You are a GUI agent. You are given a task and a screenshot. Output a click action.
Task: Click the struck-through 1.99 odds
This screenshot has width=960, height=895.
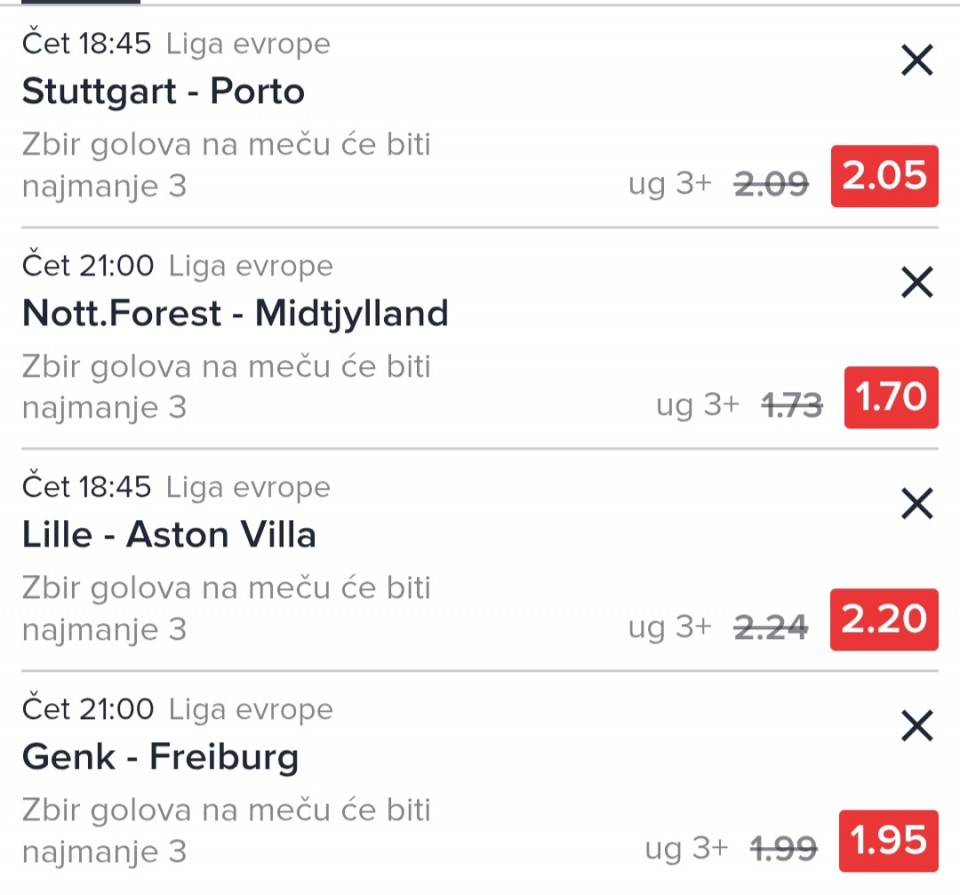(x=785, y=849)
